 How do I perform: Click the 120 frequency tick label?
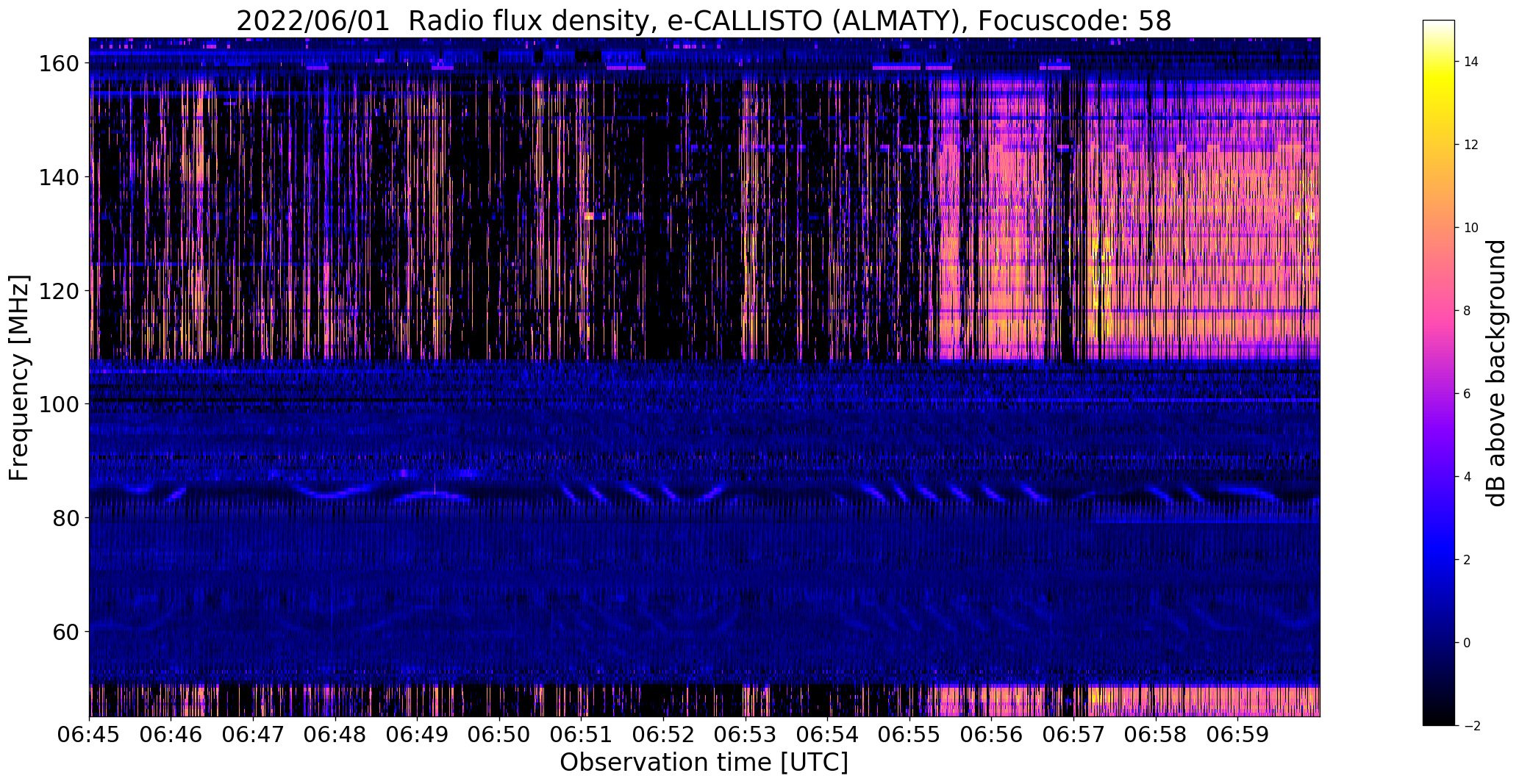click(x=58, y=291)
